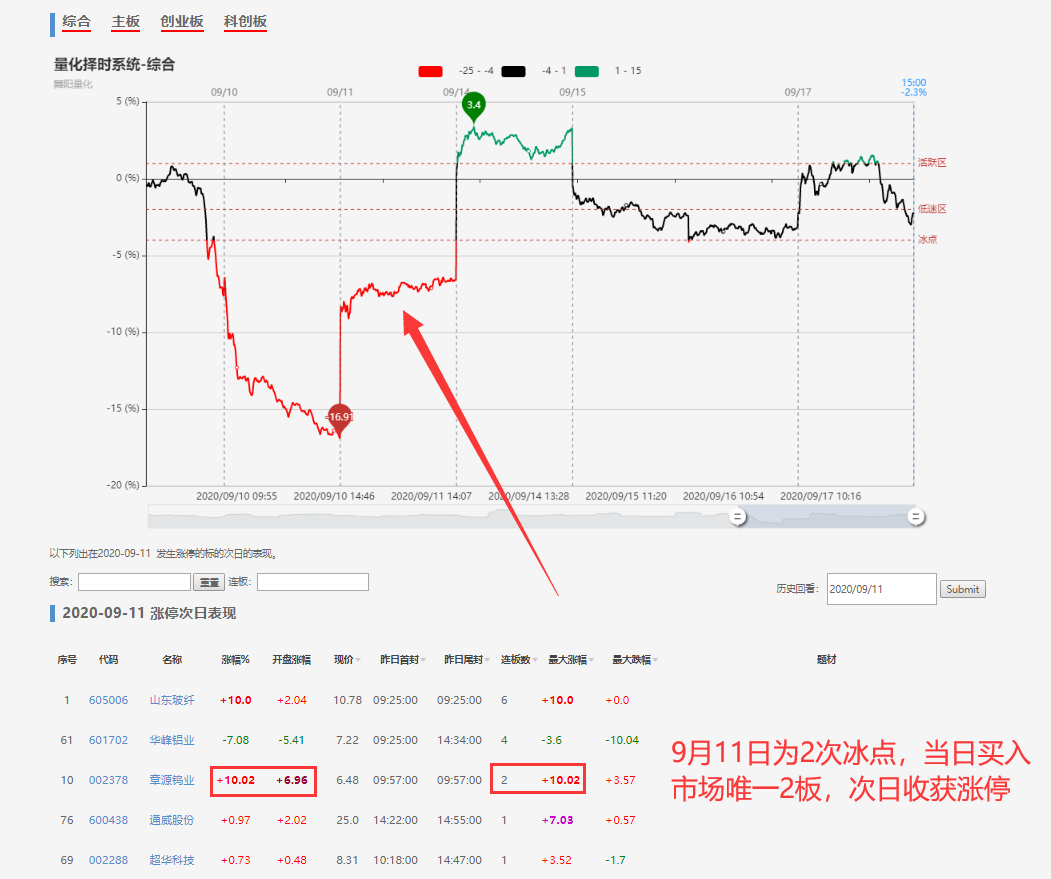Click the right handle of chart range slider
The width and height of the screenshot is (1051, 879).
[915, 516]
